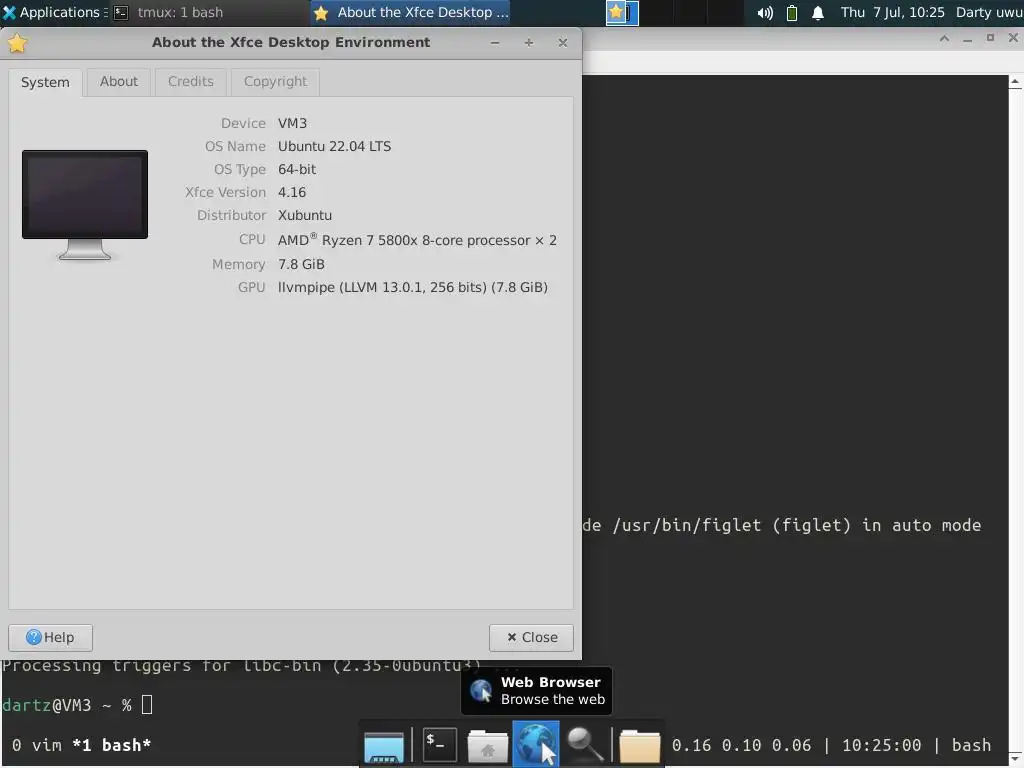Minimize the background terminal window
Image resolution: width=1024 pixels, height=768 pixels.
[967, 39]
